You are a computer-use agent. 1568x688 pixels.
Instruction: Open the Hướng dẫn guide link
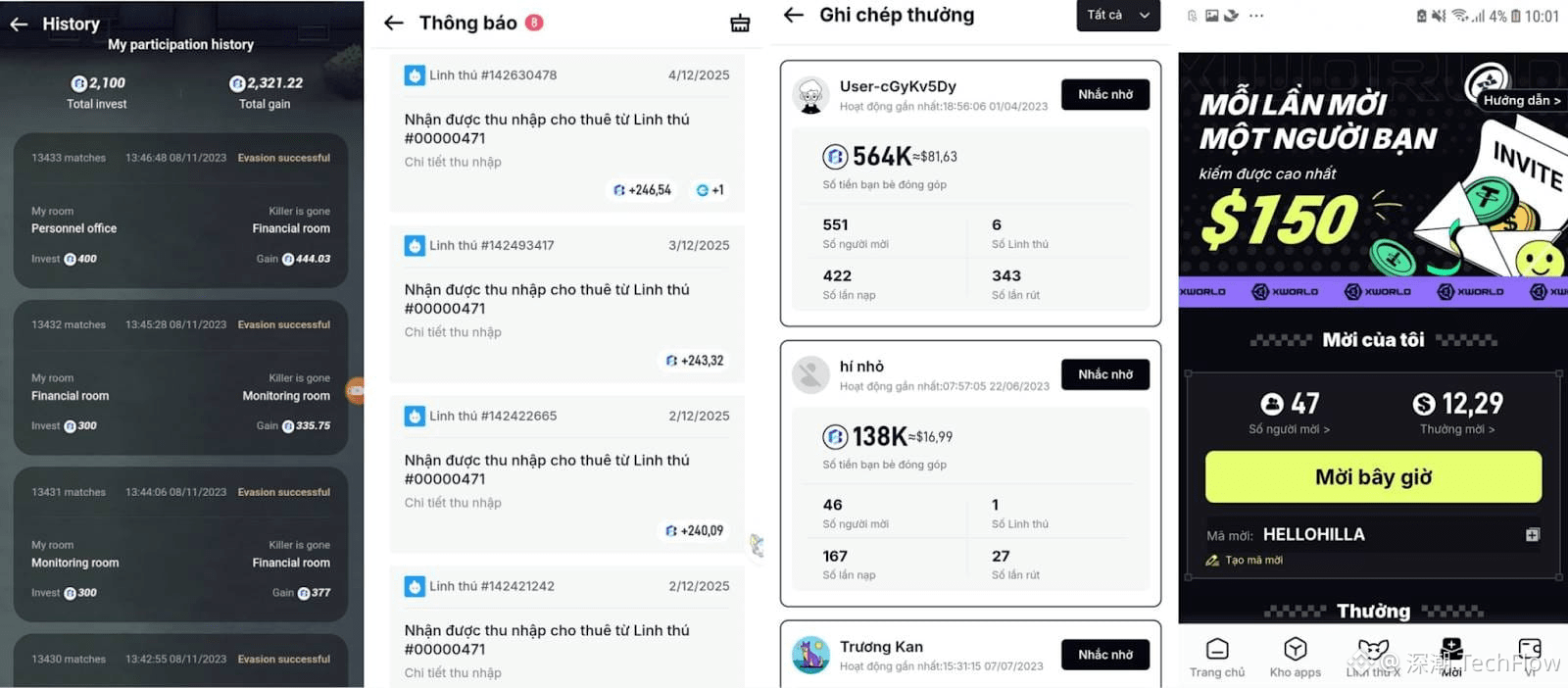[x=1521, y=100]
